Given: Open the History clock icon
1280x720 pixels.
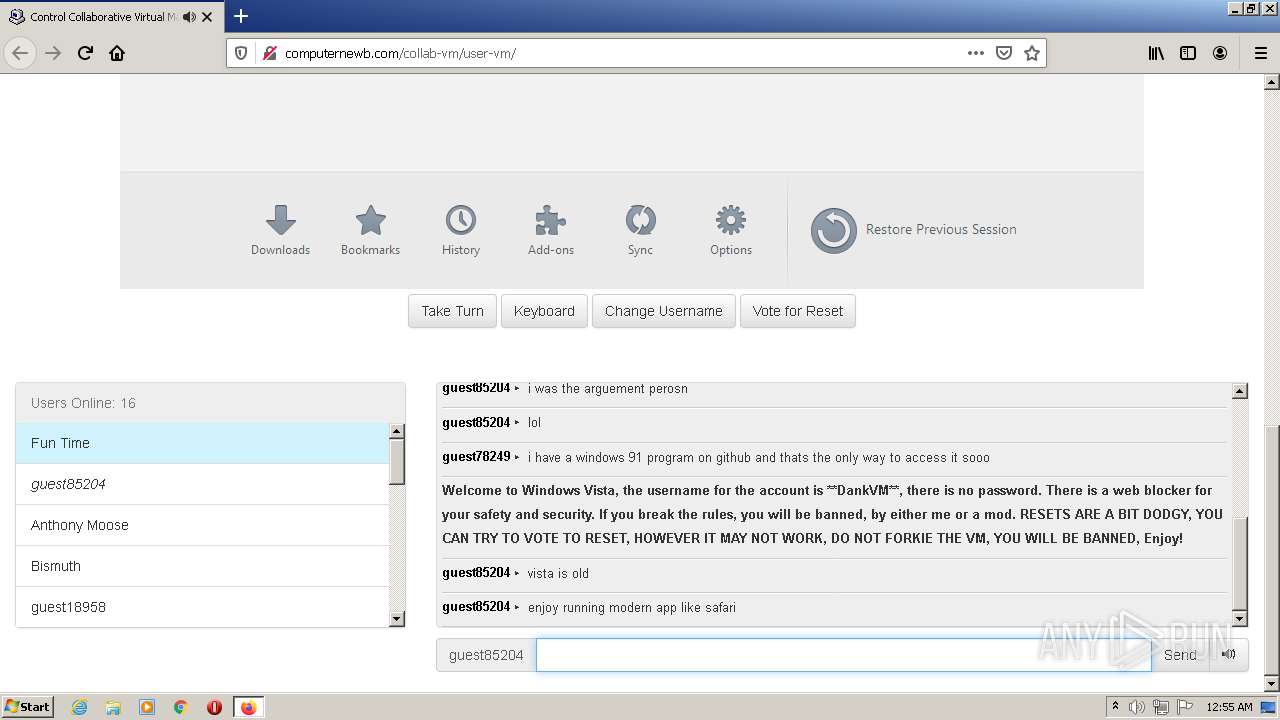Looking at the screenshot, I should pyautogui.click(x=461, y=230).
